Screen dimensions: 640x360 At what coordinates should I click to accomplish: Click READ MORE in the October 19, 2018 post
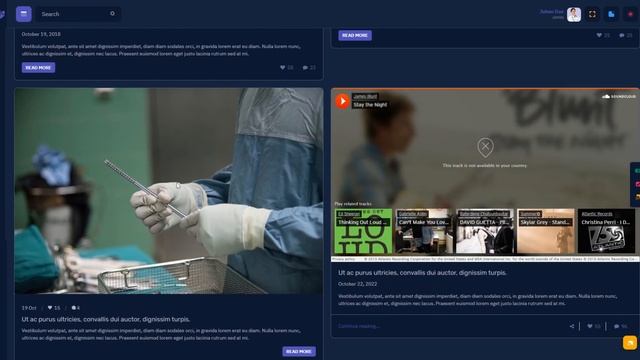tap(38, 67)
